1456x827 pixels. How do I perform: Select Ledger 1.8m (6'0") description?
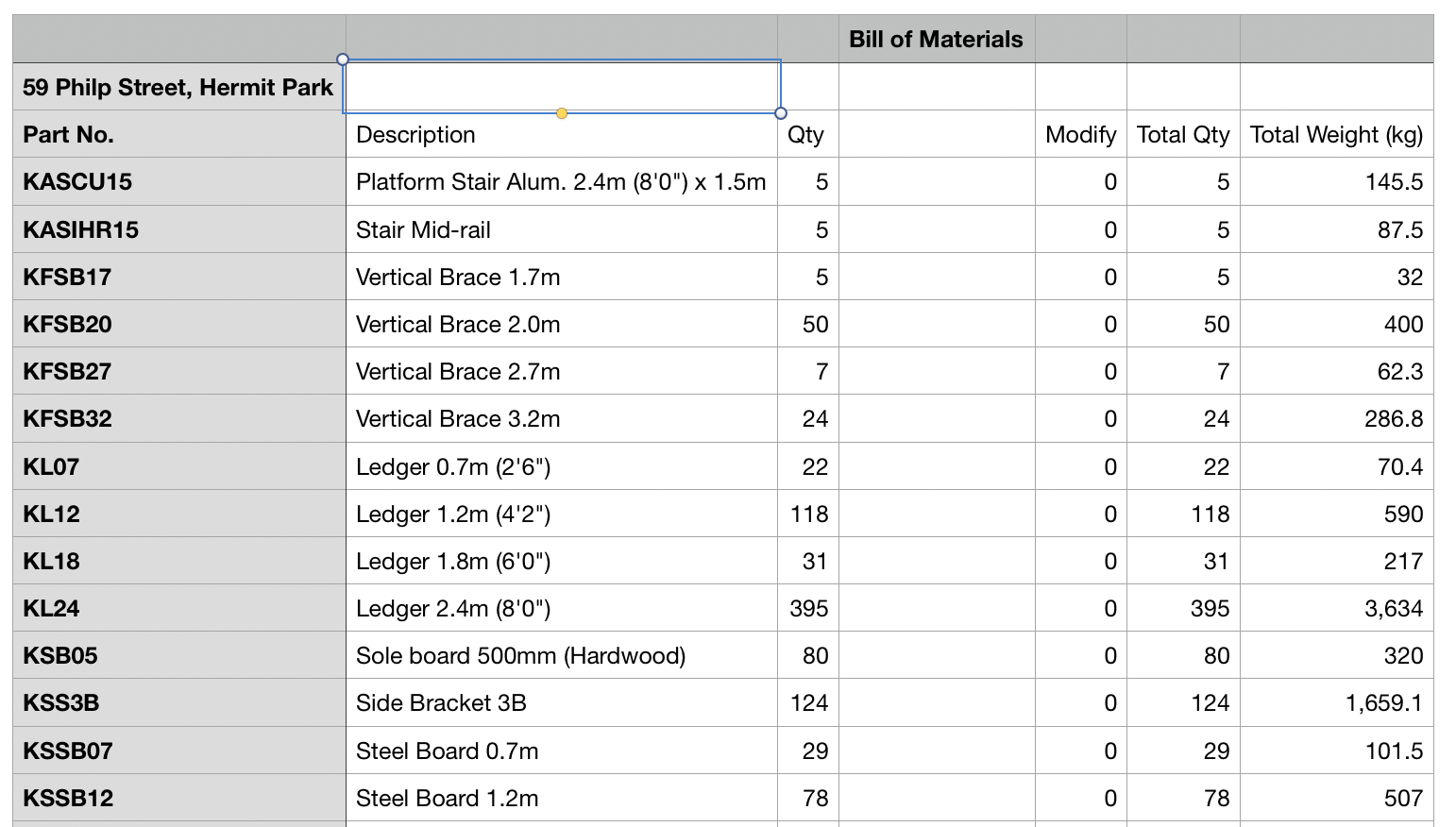(562, 561)
